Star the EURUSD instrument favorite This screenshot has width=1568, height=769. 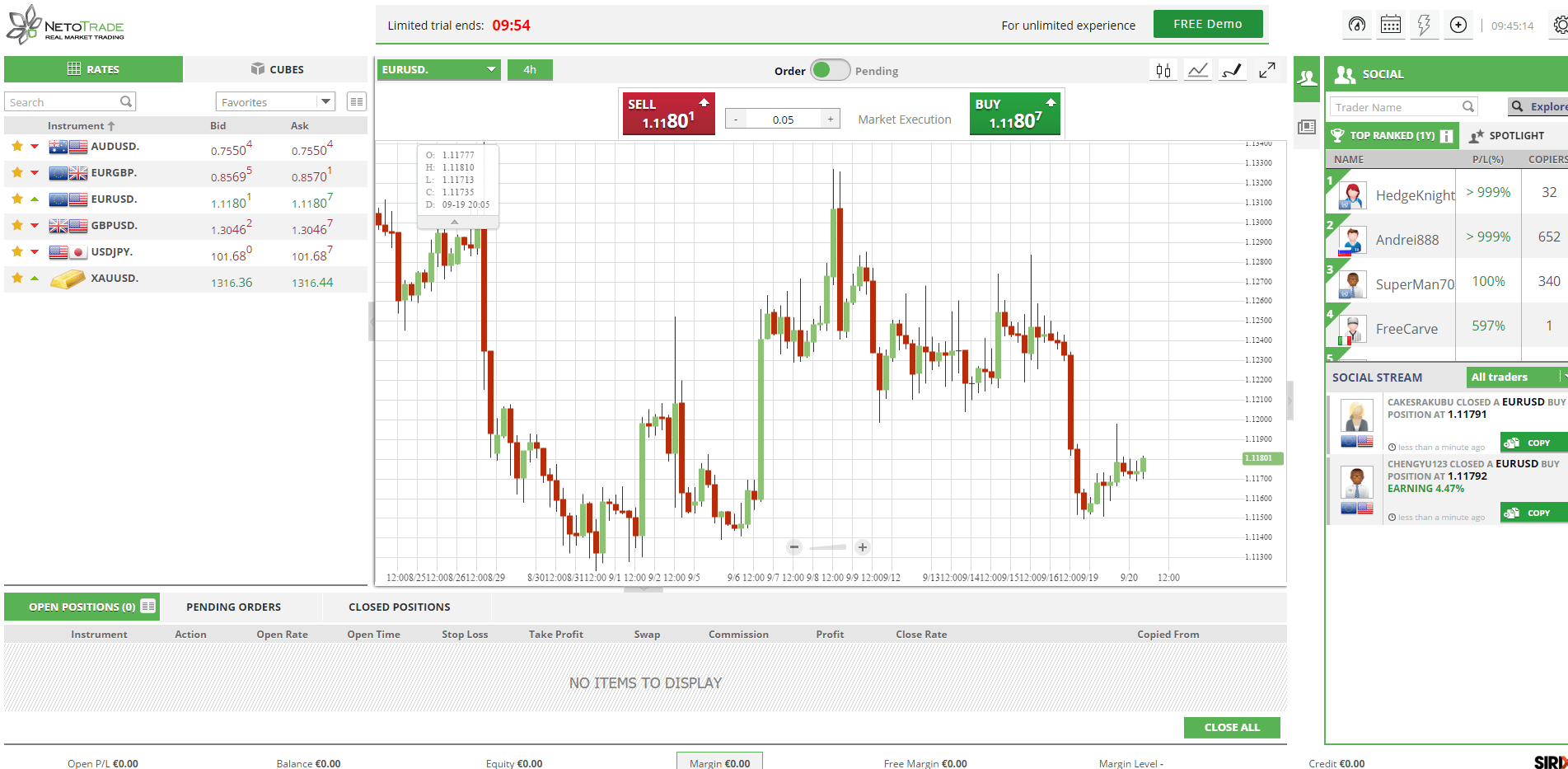[x=16, y=199]
